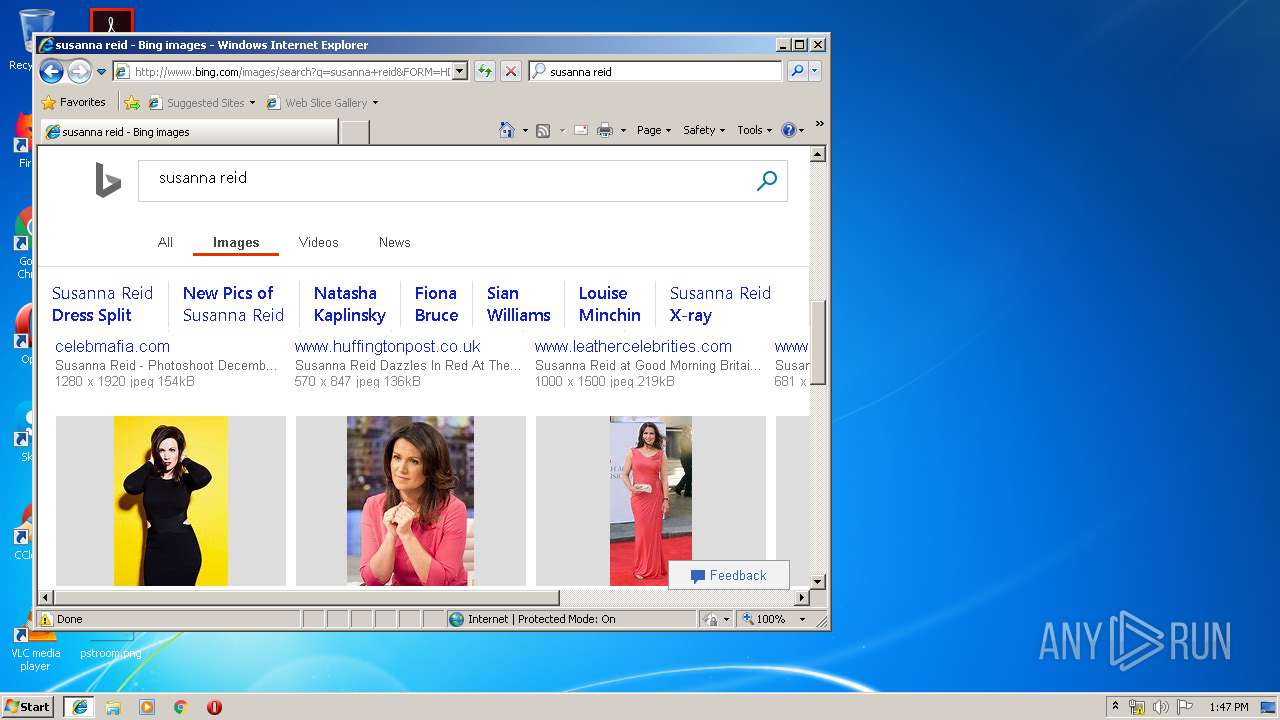Click the horizontal scrollbar left arrow

[x=46, y=597]
